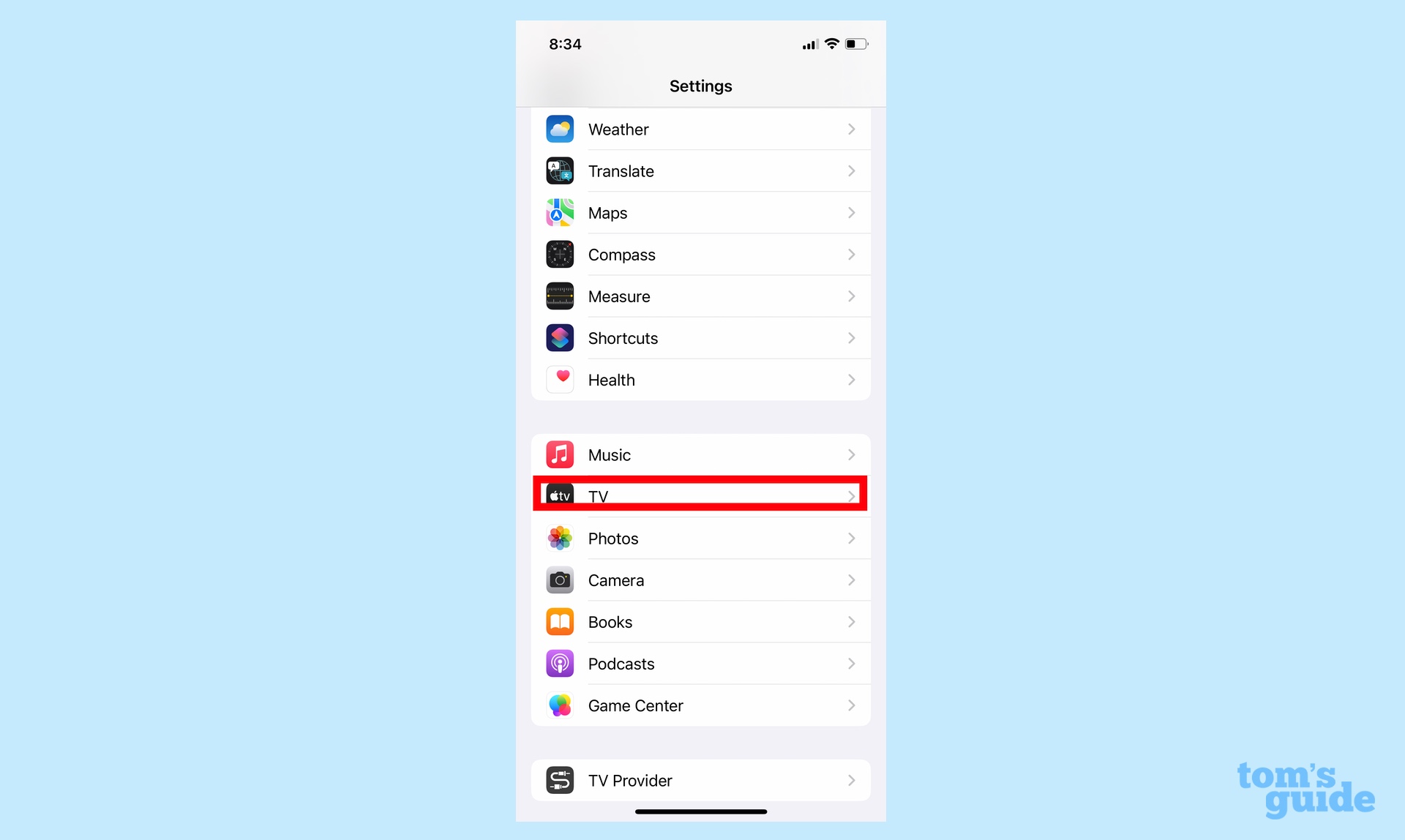Expand the TV Provider settings row
This screenshot has width=1405, height=840.
(x=700, y=781)
